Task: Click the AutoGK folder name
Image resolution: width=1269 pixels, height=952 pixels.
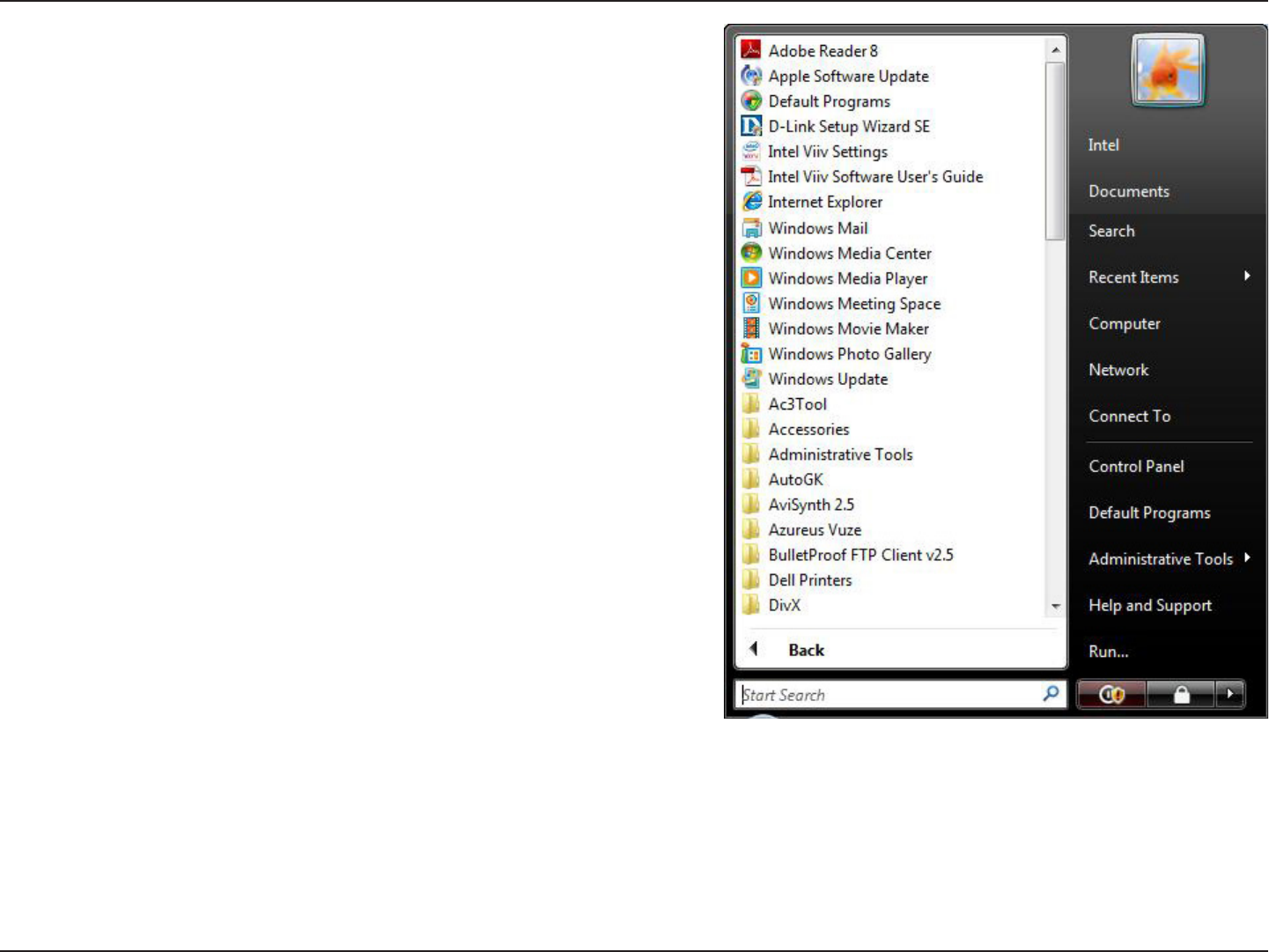Action: coord(795,480)
